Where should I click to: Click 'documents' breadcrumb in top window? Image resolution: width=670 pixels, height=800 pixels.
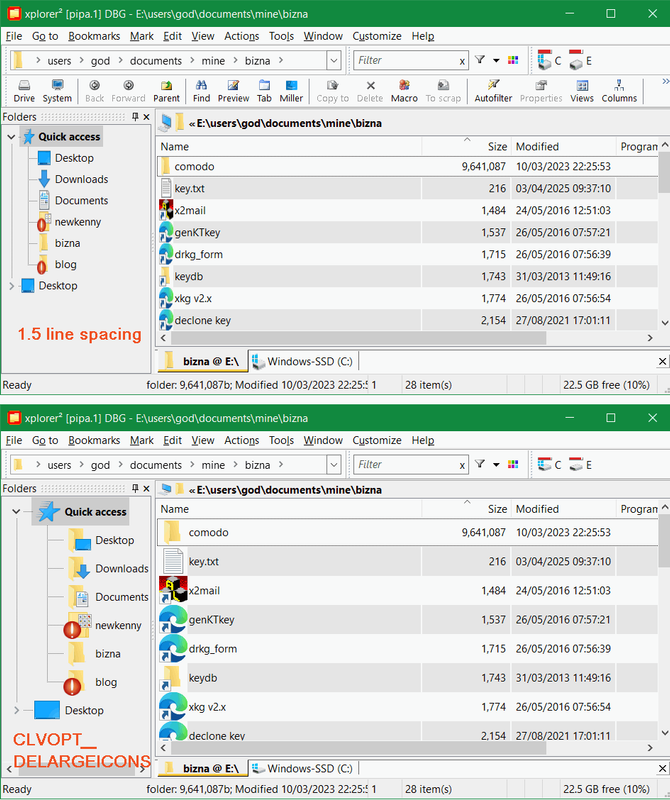[x=156, y=61]
